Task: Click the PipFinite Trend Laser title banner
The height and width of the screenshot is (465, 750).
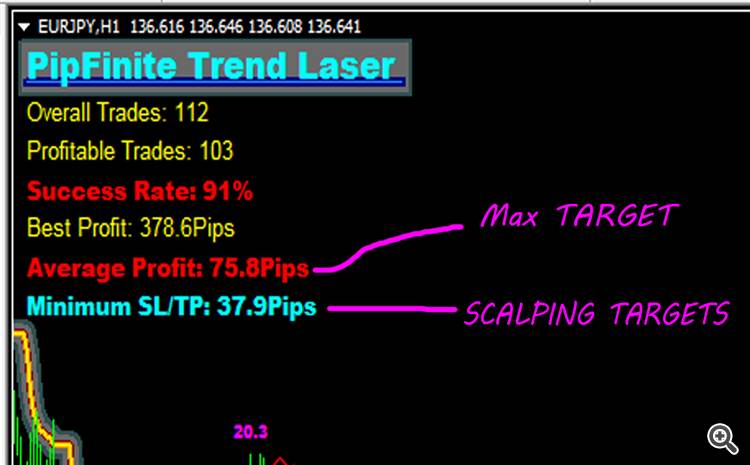Action: pyautogui.click(x=215, y=67)
